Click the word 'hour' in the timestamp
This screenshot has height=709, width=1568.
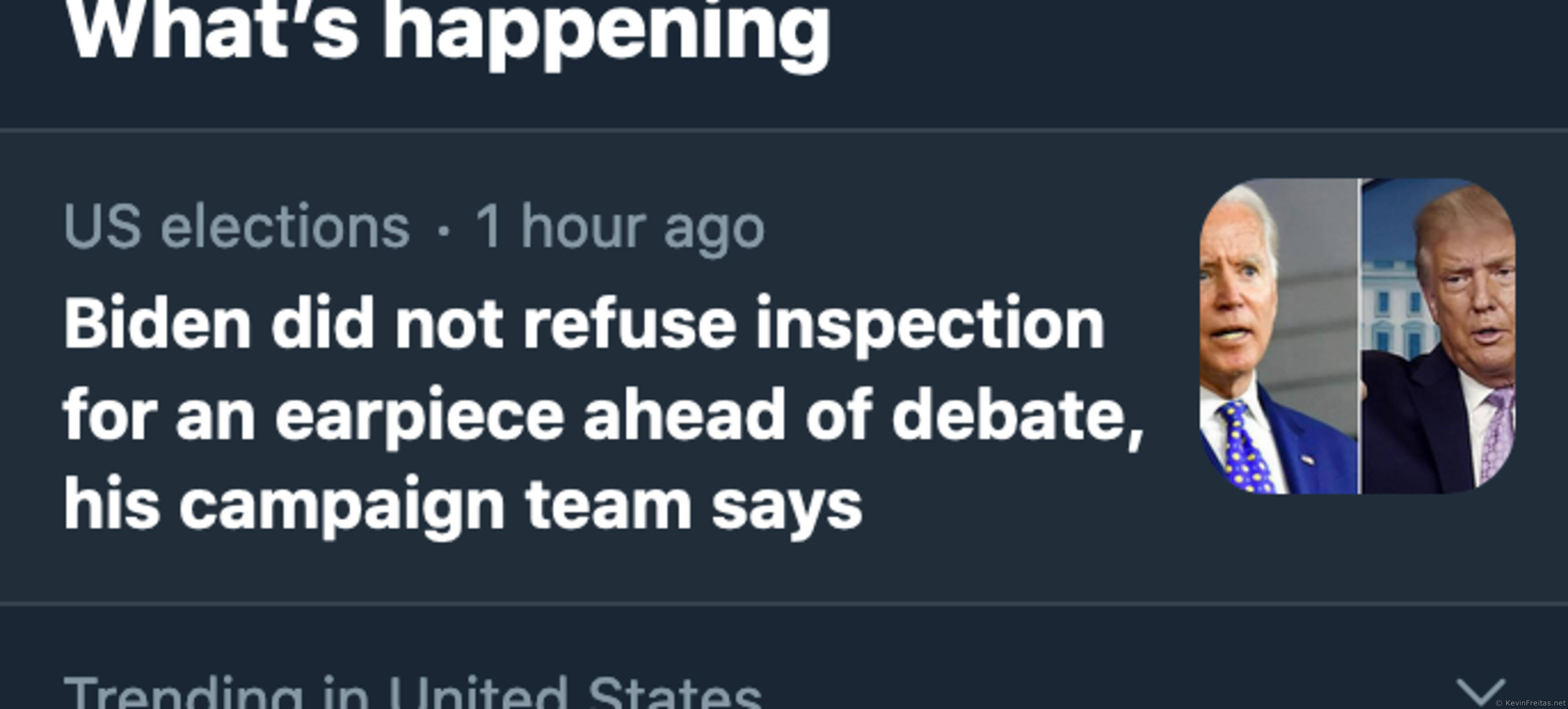583,227
